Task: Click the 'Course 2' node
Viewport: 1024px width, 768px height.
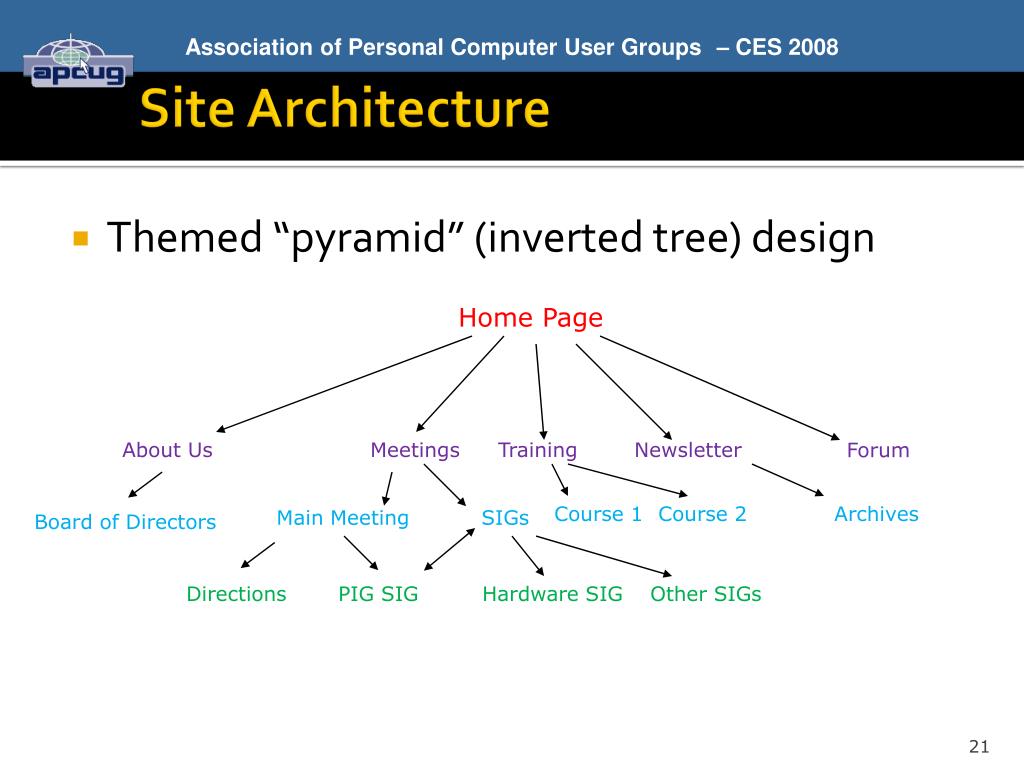Action: [702, 514]
